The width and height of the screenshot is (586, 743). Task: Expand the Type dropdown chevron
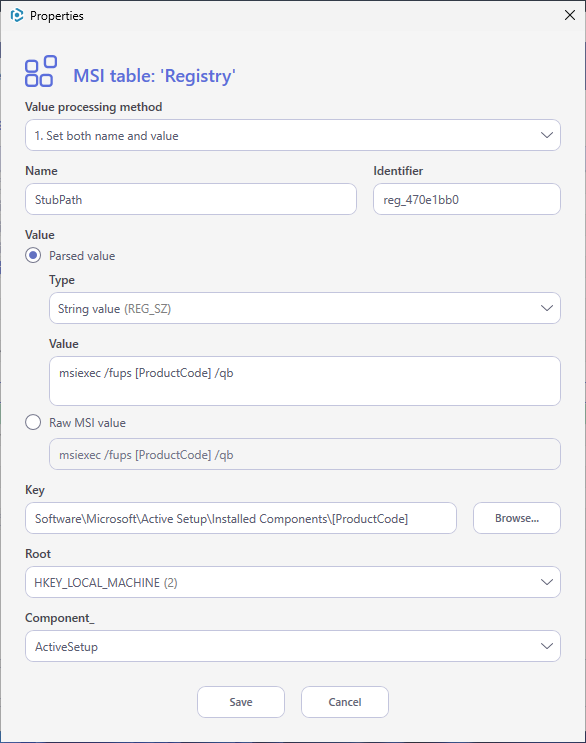pyautogui.click(x=547, y=308)
